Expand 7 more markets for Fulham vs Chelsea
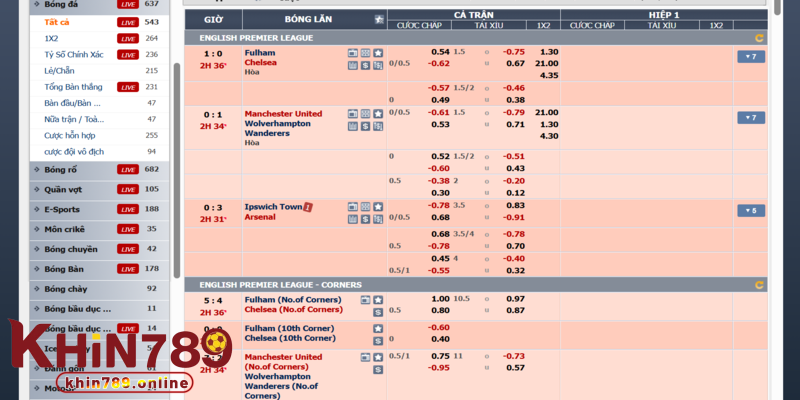The width and height of the screenshot is (800, 400). pyautogui.click(x=751, y=57)
